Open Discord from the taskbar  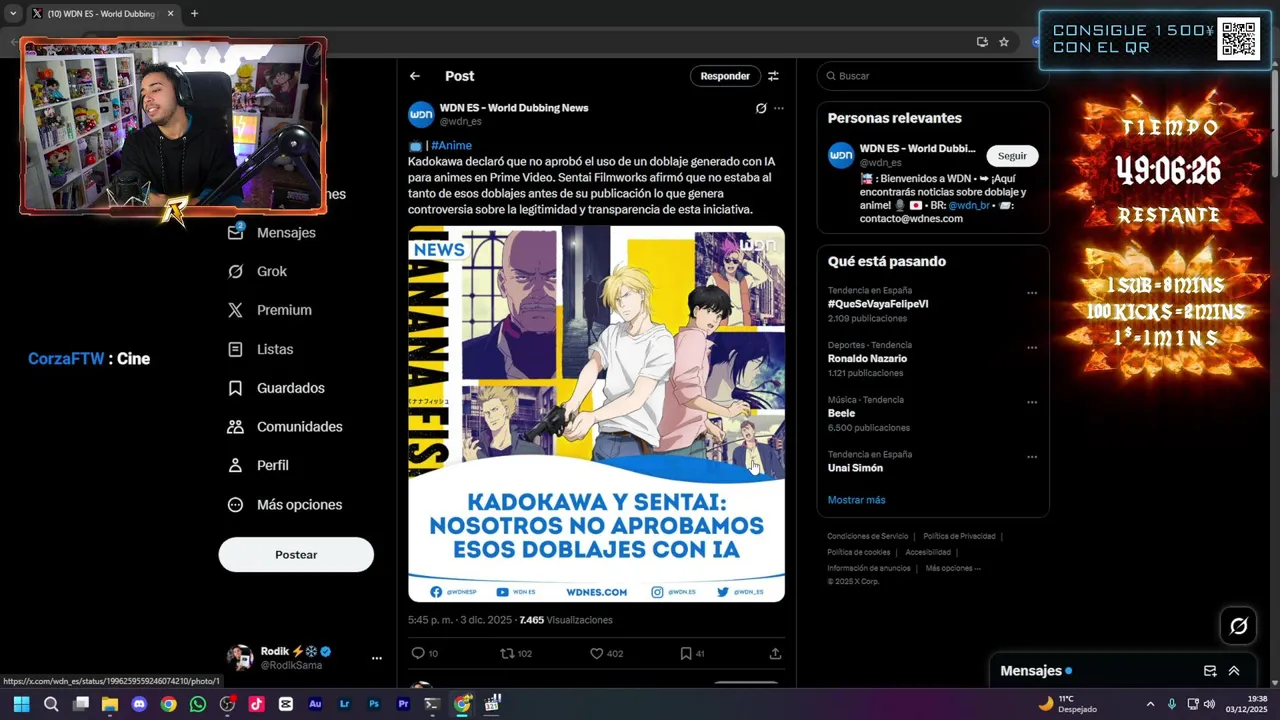(139, 704)
